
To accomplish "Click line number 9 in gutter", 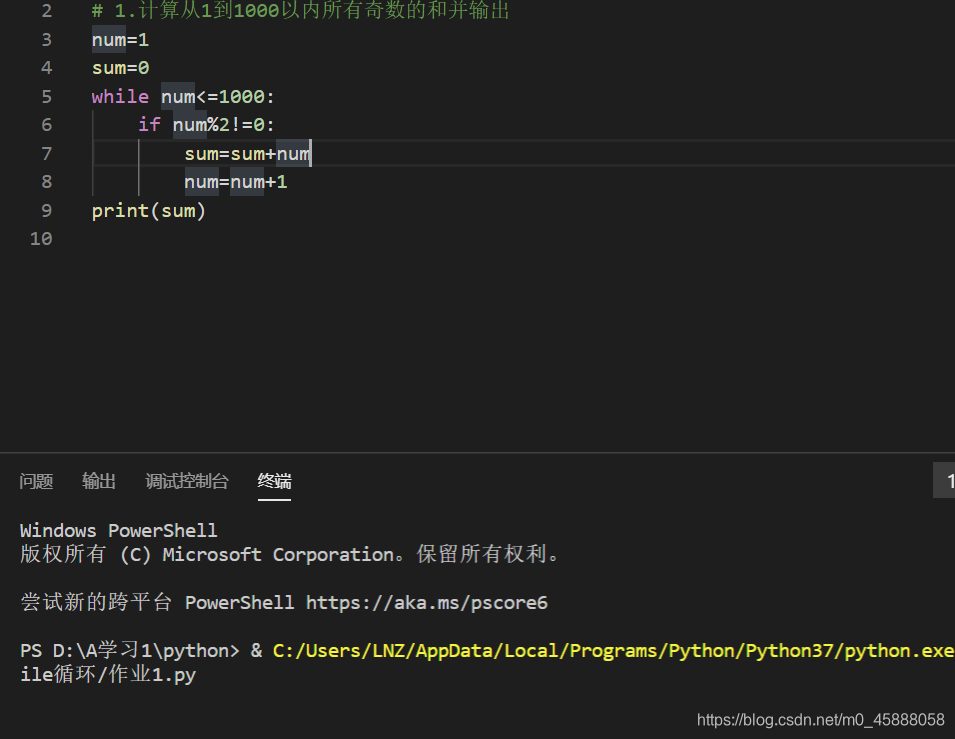I will click(46, 210).
